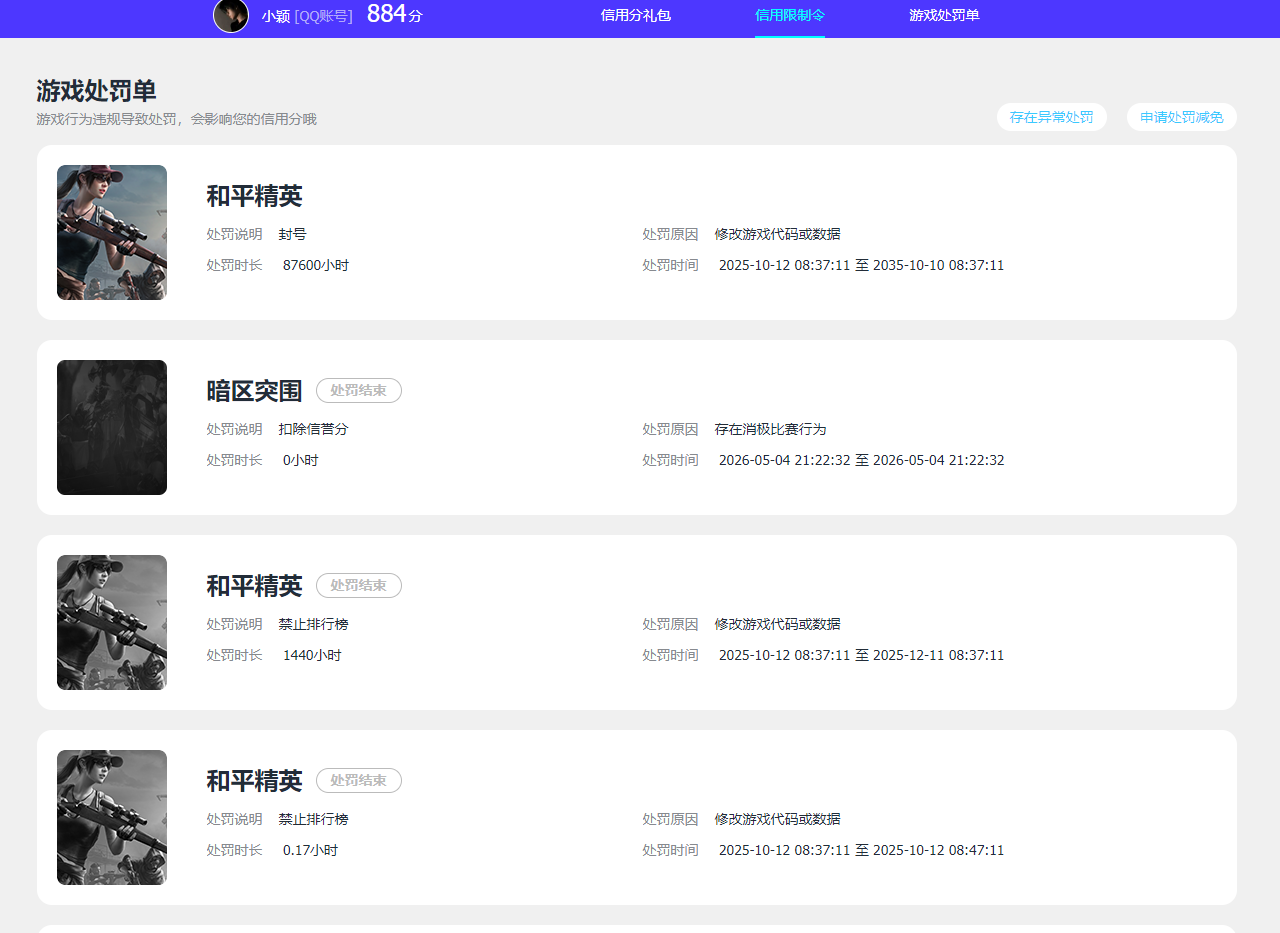Click the 存在消极比赛行为 reason text

tap(771, 429)
